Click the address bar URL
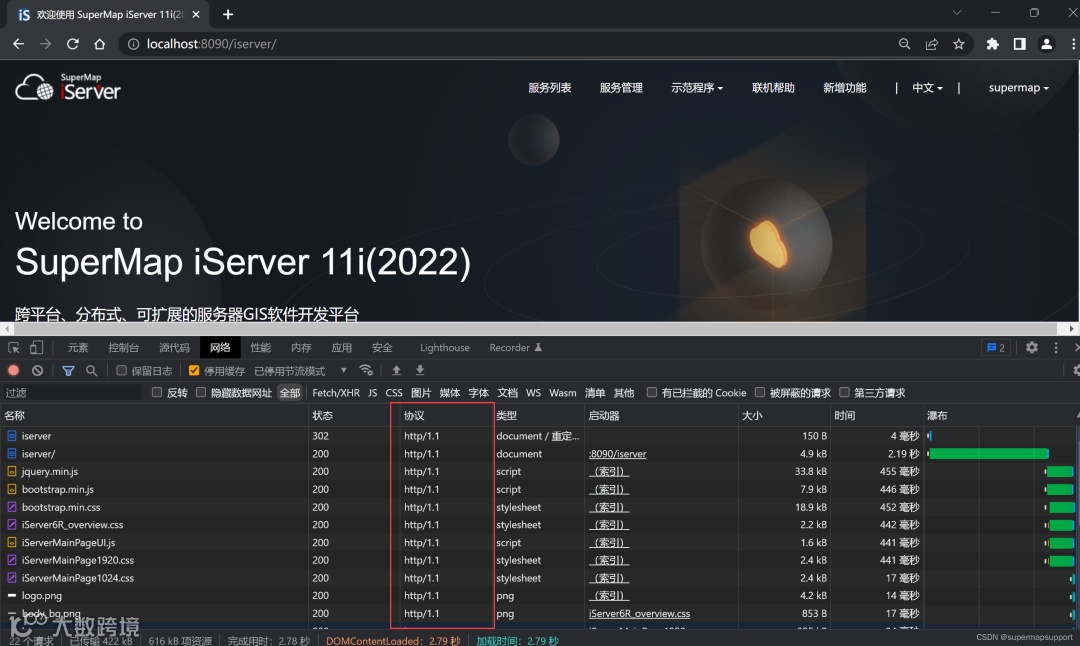This screenshot has height=646, width=1080. tap(211, 43)
